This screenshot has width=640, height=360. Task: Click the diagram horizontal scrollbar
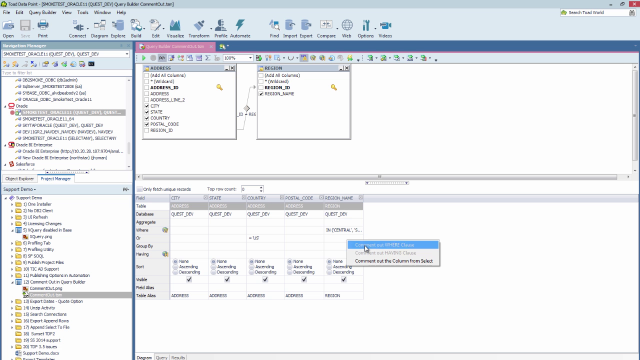(380, 177)
